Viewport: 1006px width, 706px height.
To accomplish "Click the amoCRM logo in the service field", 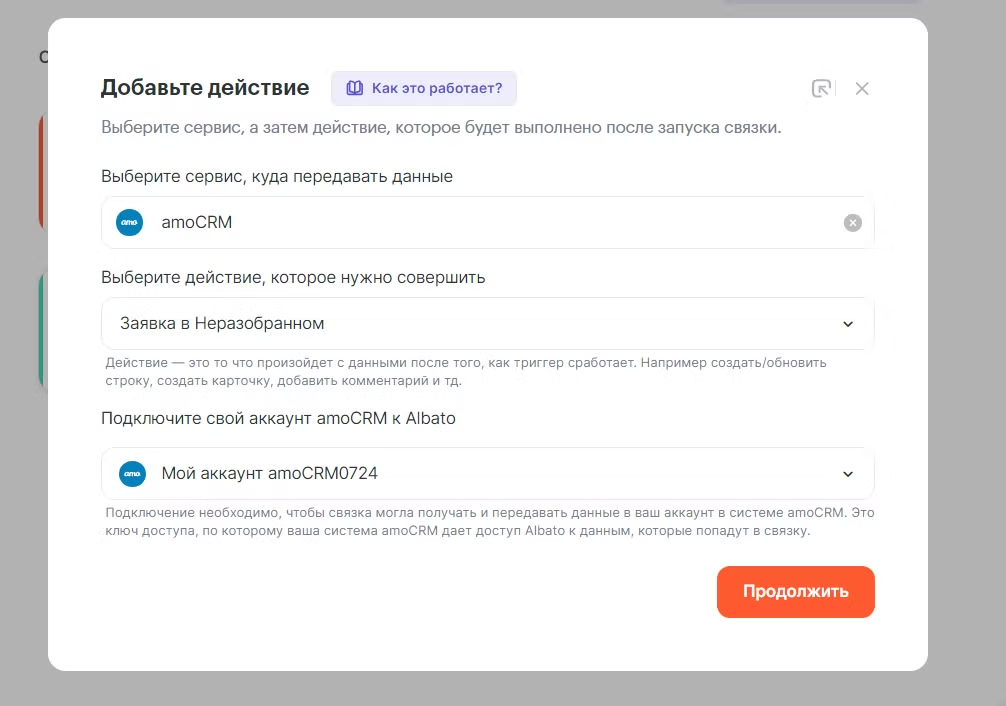I will (x=130, y=222).
